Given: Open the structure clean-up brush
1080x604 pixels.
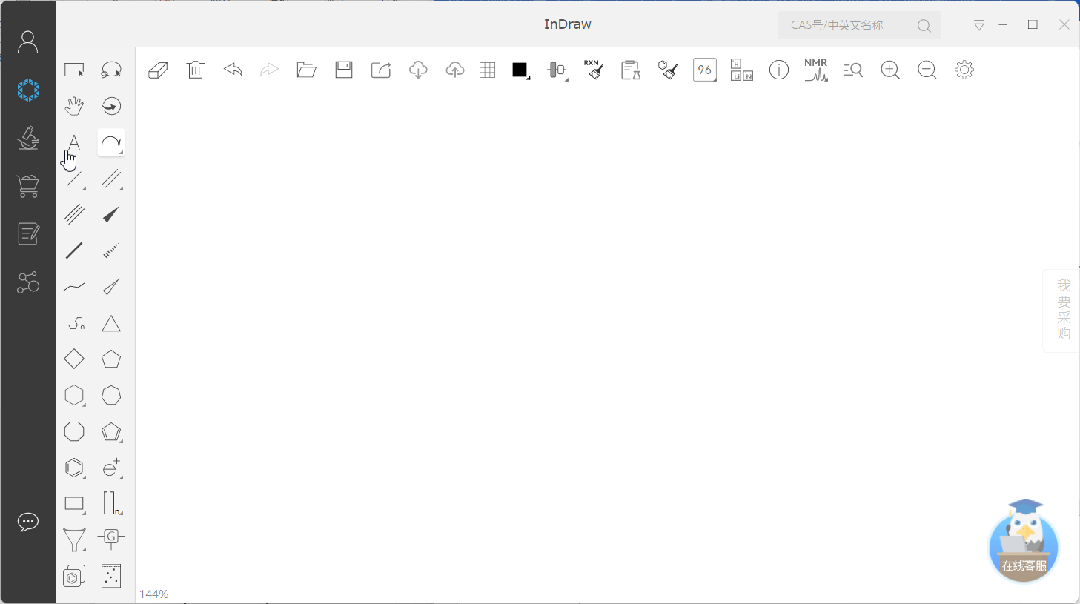Looking at the screenshot, I should click(667, 70).
